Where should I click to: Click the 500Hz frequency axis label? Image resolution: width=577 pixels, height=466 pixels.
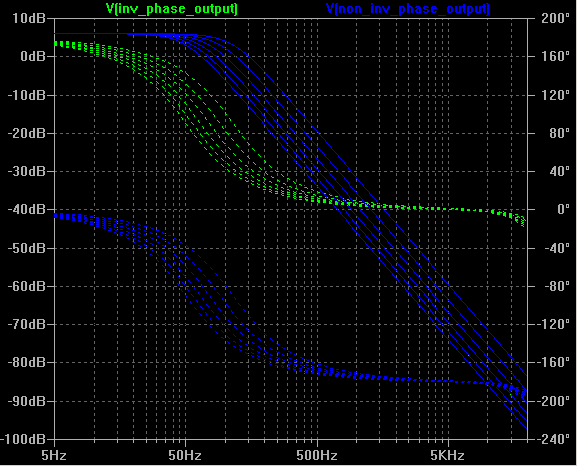317,456
